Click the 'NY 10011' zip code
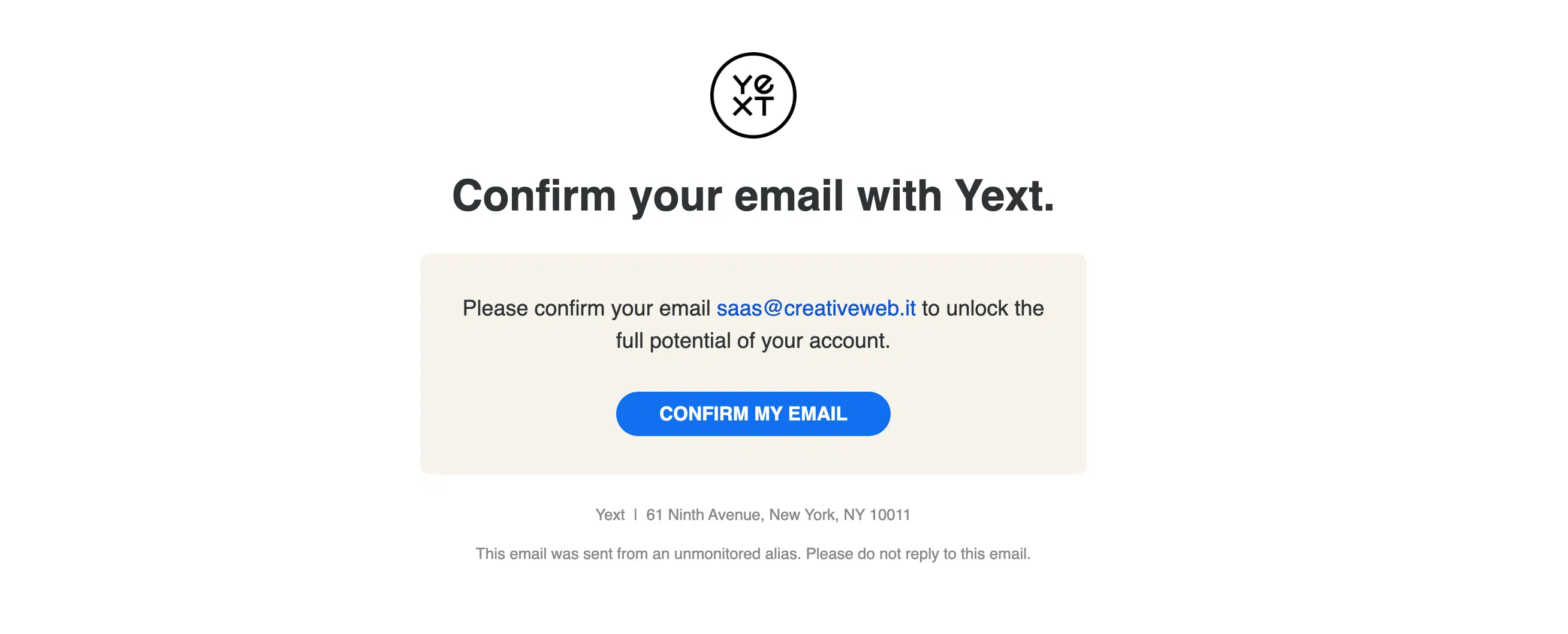Viewport: 1568px width, 634px height. (x=876, y=515)
